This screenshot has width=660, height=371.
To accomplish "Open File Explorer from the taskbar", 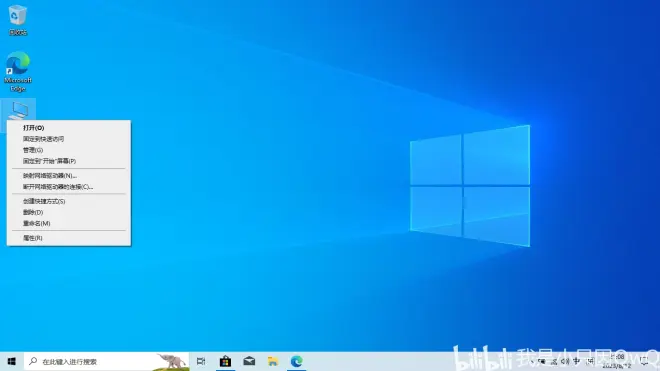I will coord(273,361).
